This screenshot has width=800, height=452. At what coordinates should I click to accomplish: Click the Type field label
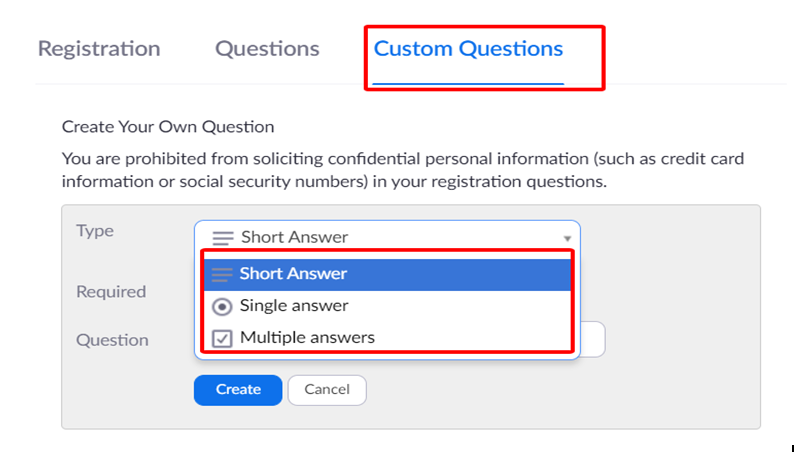tap(95, 231)
